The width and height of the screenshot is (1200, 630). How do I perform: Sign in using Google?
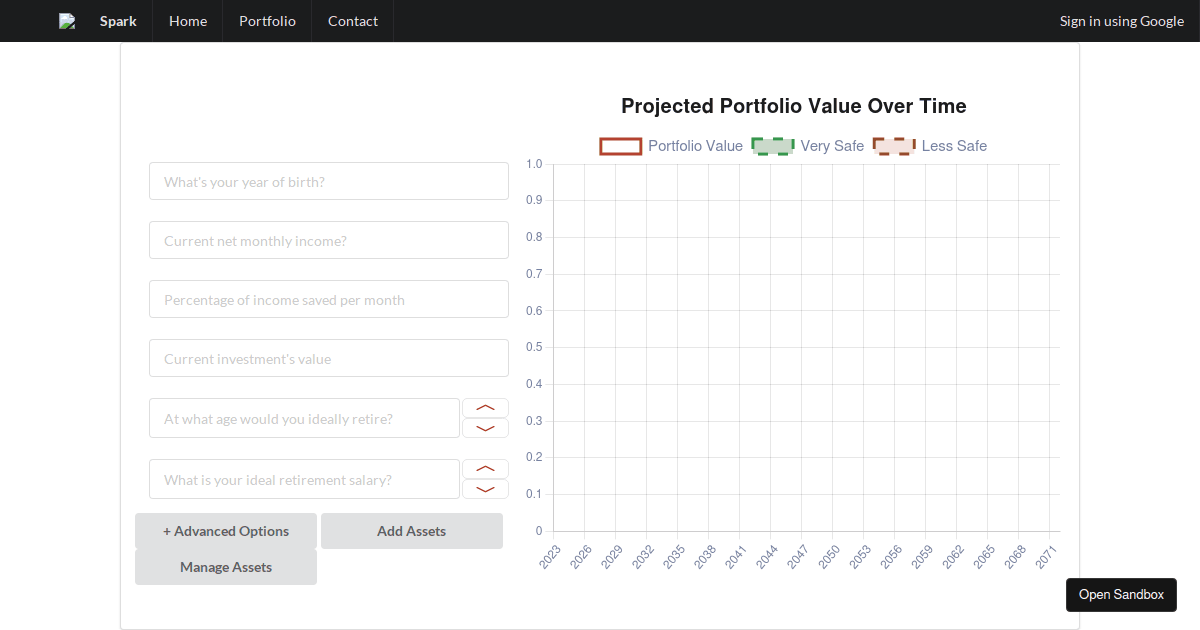click(x=1121, y=21)
